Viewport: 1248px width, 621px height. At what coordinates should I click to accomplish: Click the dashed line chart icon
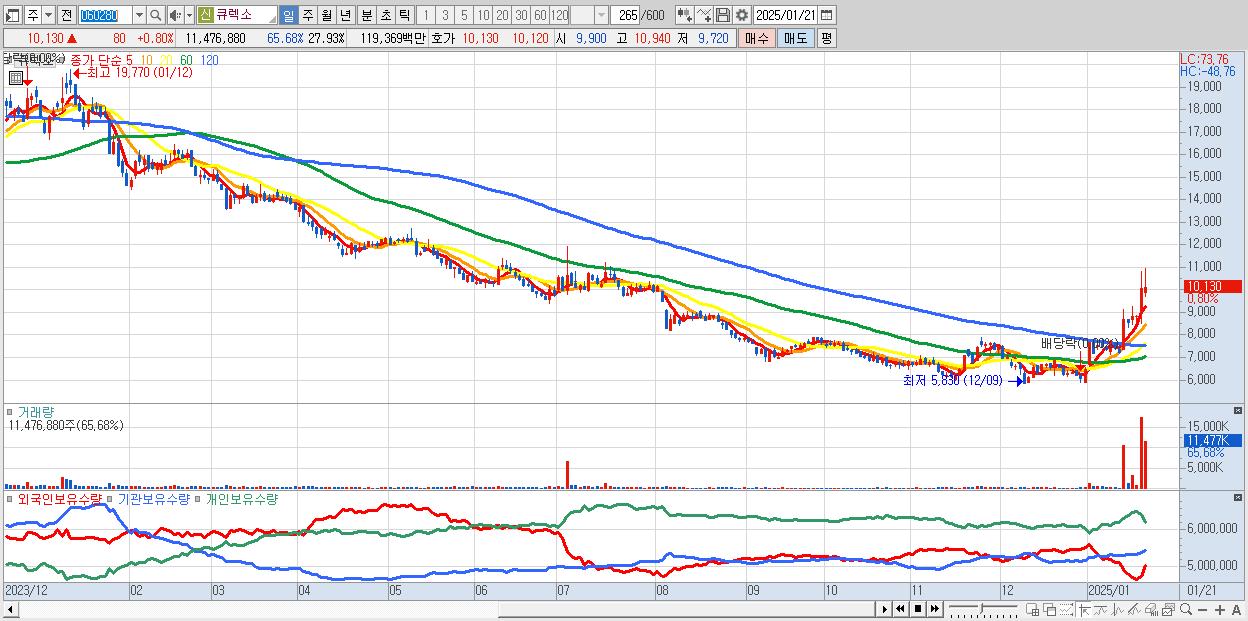pos(1066,609)
